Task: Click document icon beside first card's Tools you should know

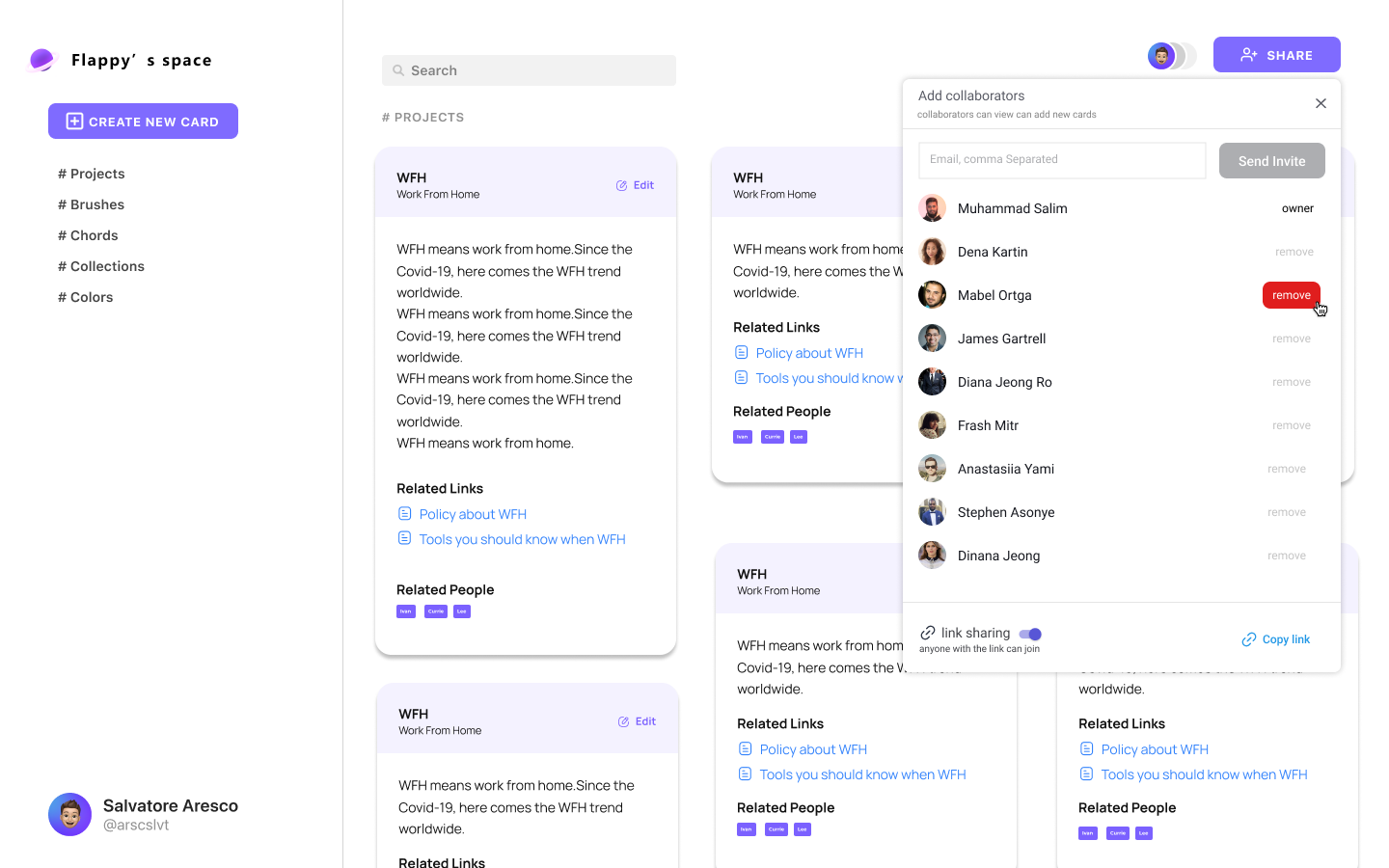Action: 405,538
